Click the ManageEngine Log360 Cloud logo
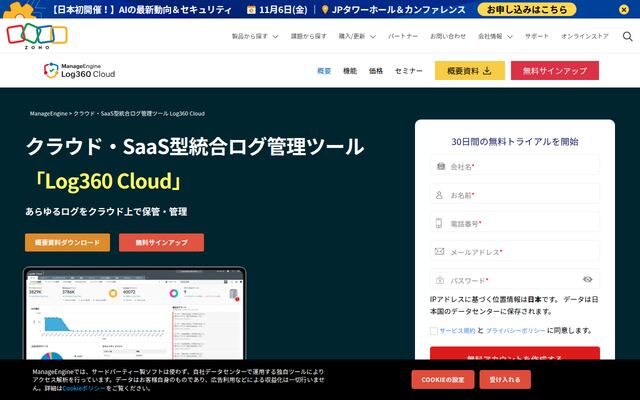This screenshot has height=400, width=640. coord(79,71)
